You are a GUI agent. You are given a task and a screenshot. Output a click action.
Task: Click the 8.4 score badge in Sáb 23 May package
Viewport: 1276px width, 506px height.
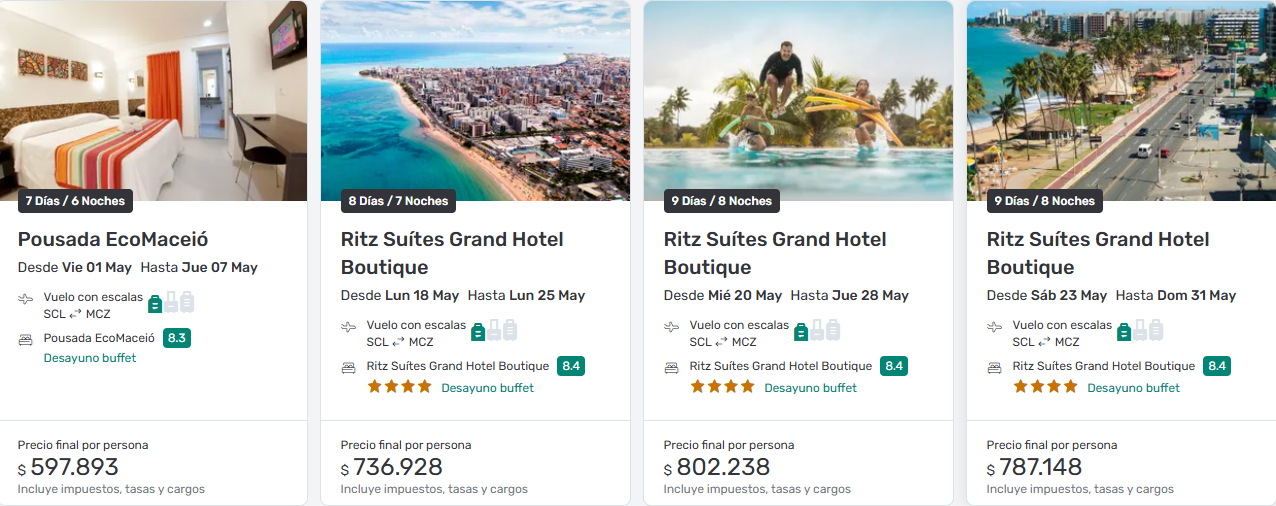(x=1216, y=366)
